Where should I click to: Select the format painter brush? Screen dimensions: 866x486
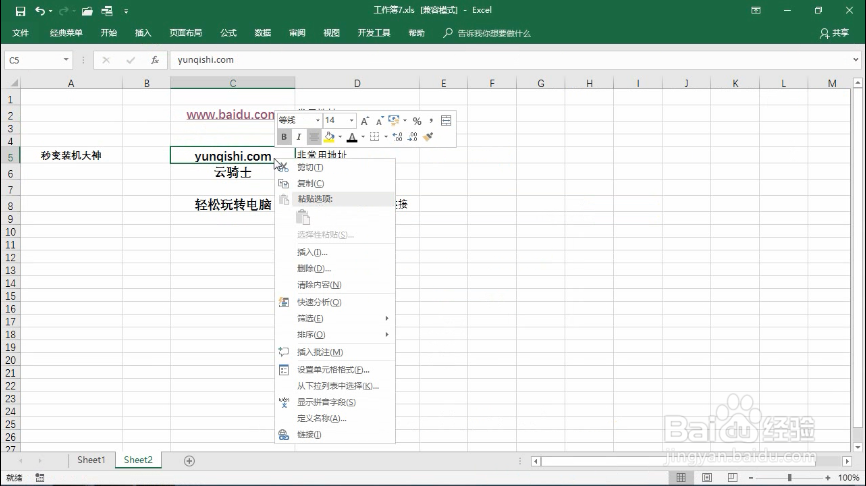tap(428, 136)
